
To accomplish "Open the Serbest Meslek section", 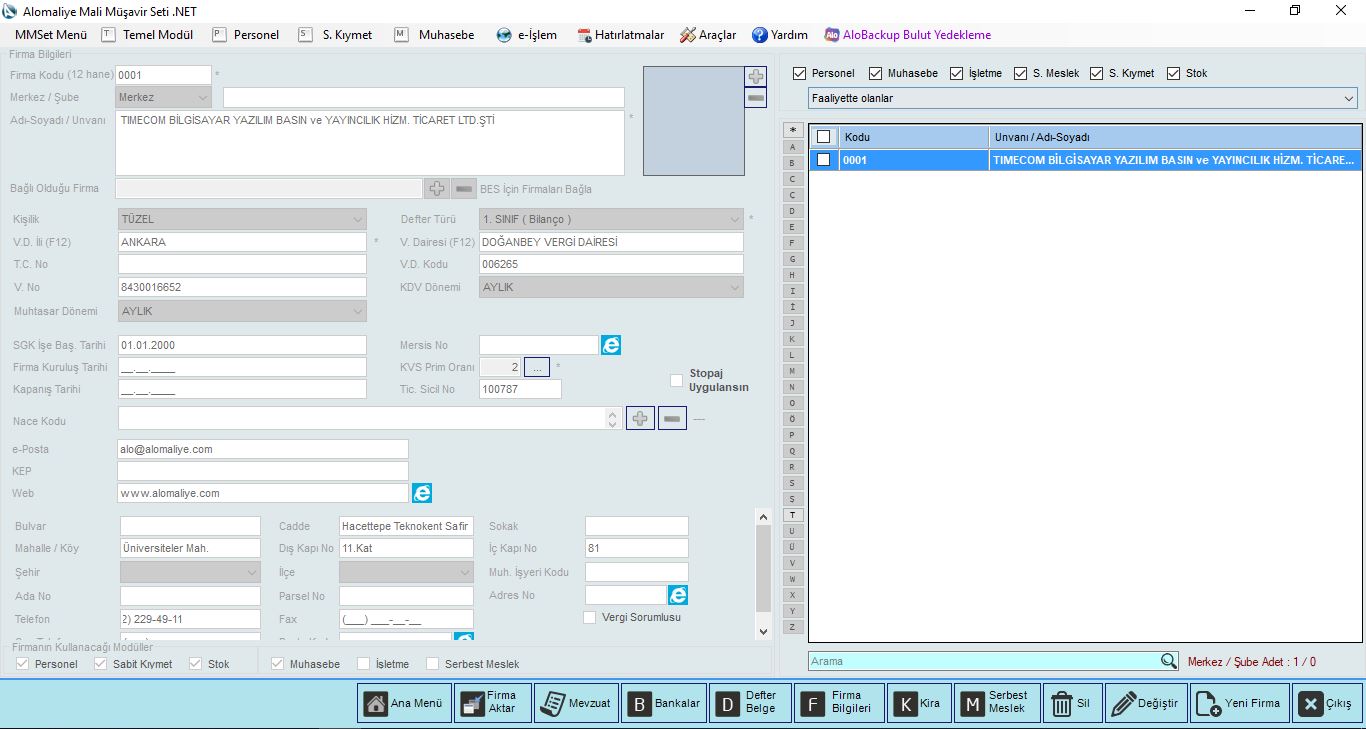I will point(997,703).
